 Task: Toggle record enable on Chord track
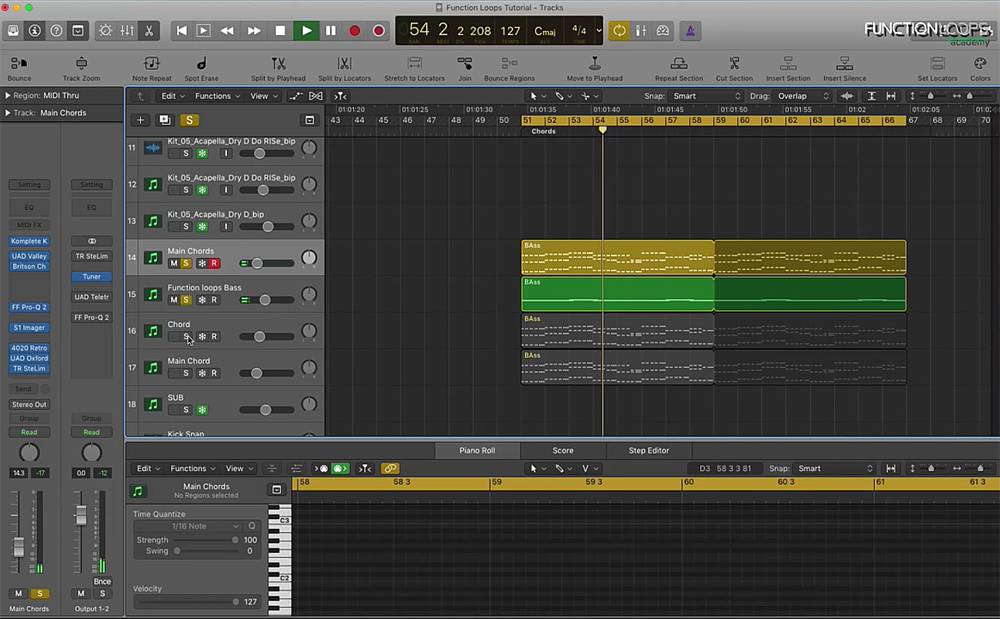(x=214, y=337)
